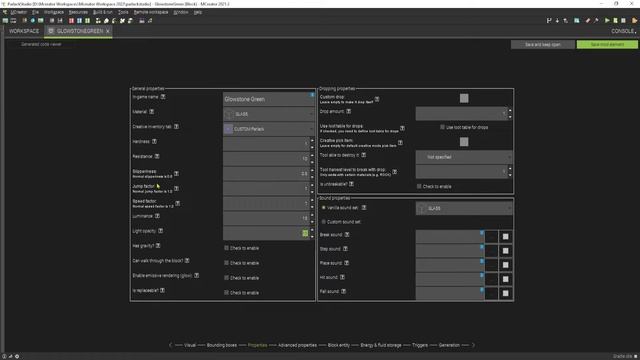Click the red toolbar icon left of the blue one
The image size is (640, 360).
point(71,20)
